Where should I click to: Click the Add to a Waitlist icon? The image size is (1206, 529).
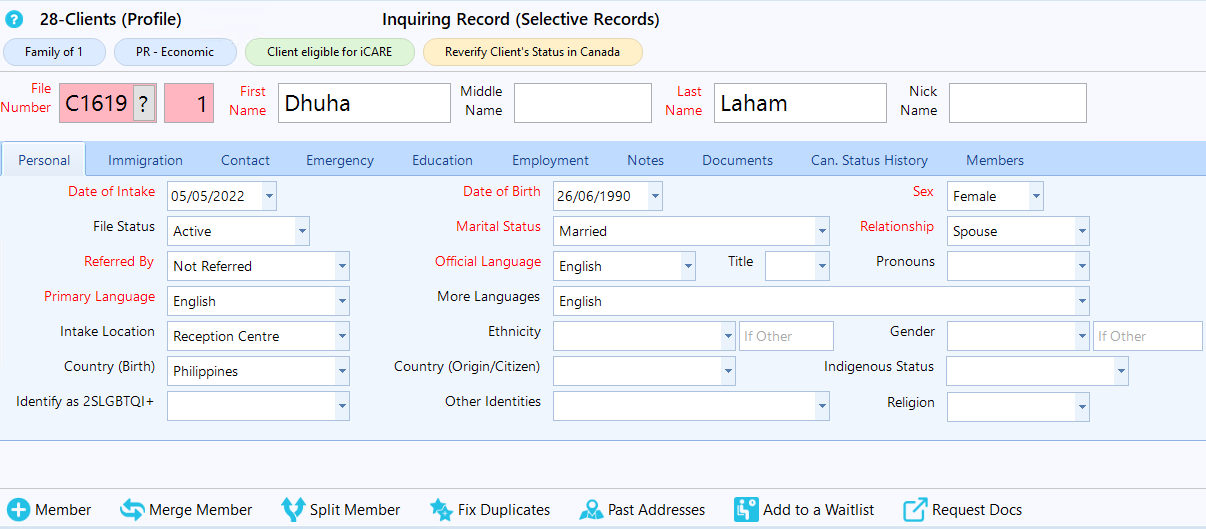(746, 510)
